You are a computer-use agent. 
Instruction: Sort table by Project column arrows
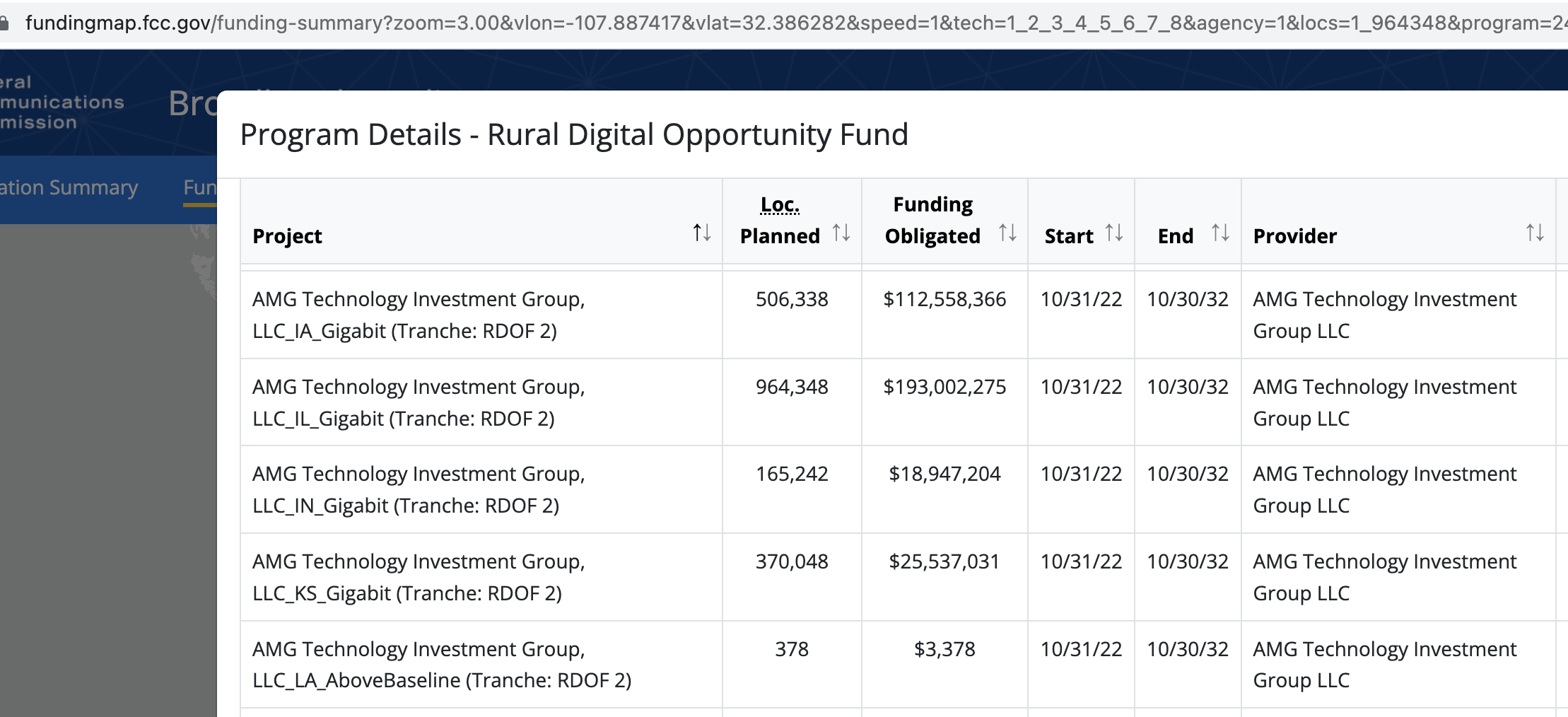701,233
